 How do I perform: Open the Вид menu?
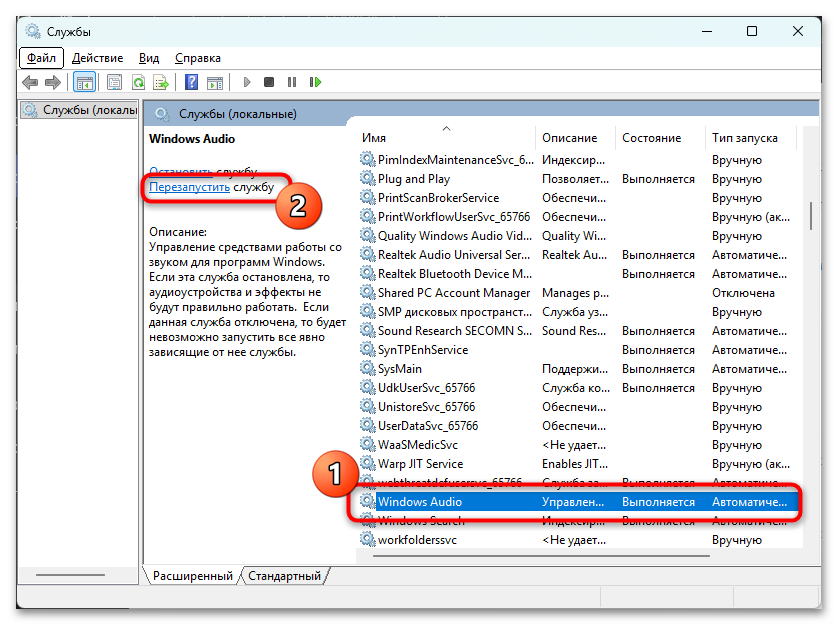149,58
